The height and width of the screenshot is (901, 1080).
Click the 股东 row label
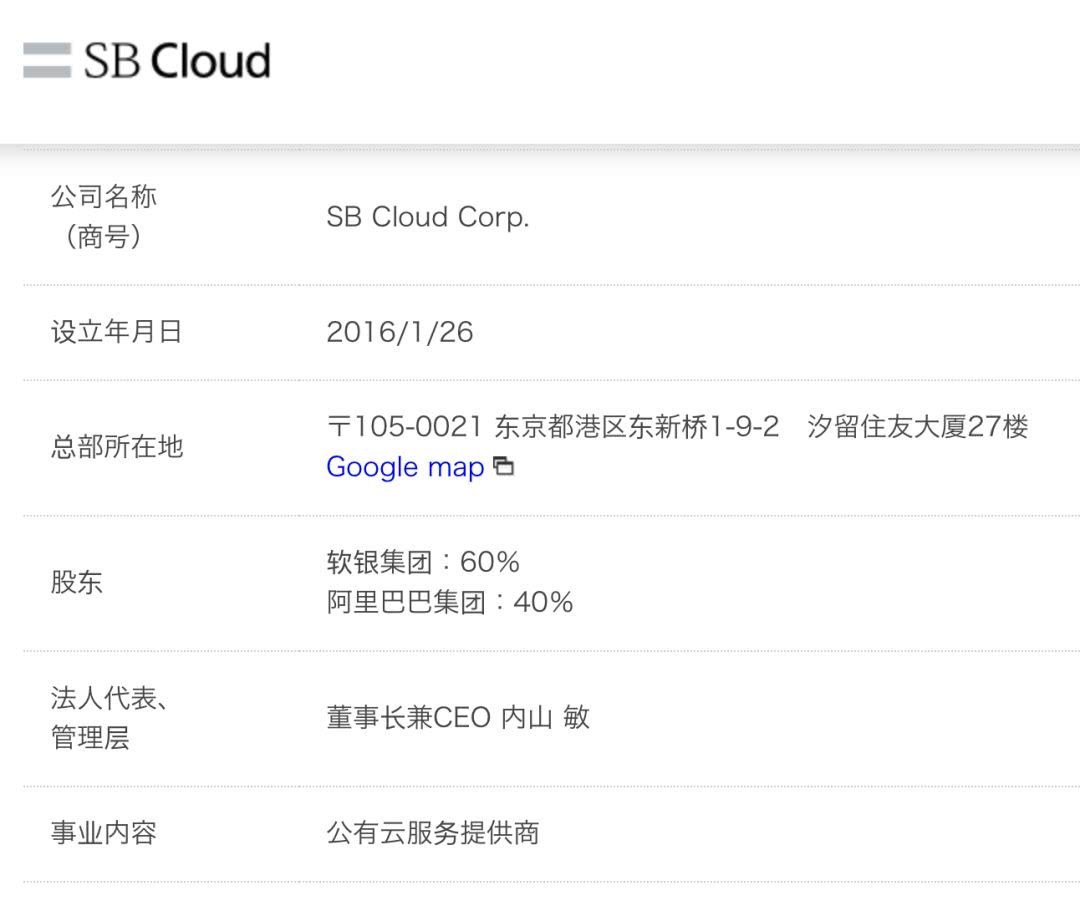(77, 582)
